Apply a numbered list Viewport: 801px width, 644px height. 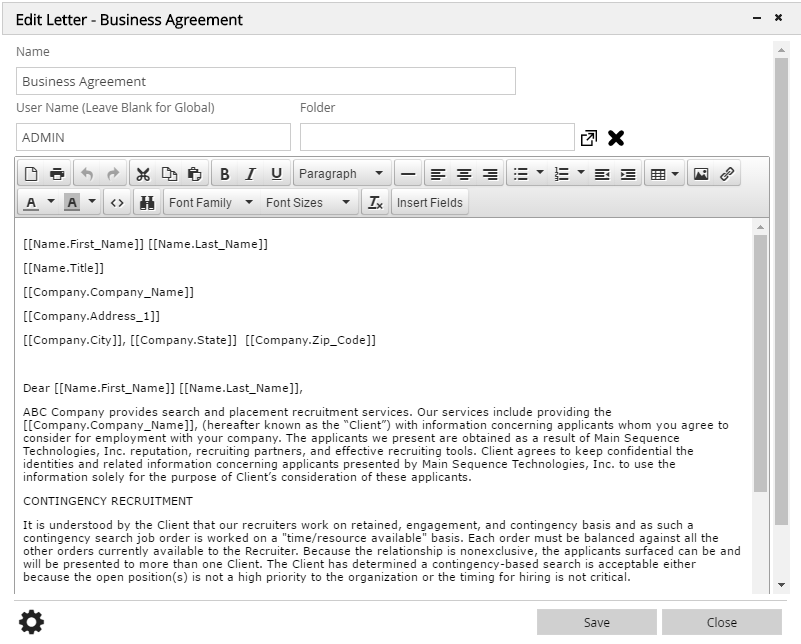click(561, 174)
